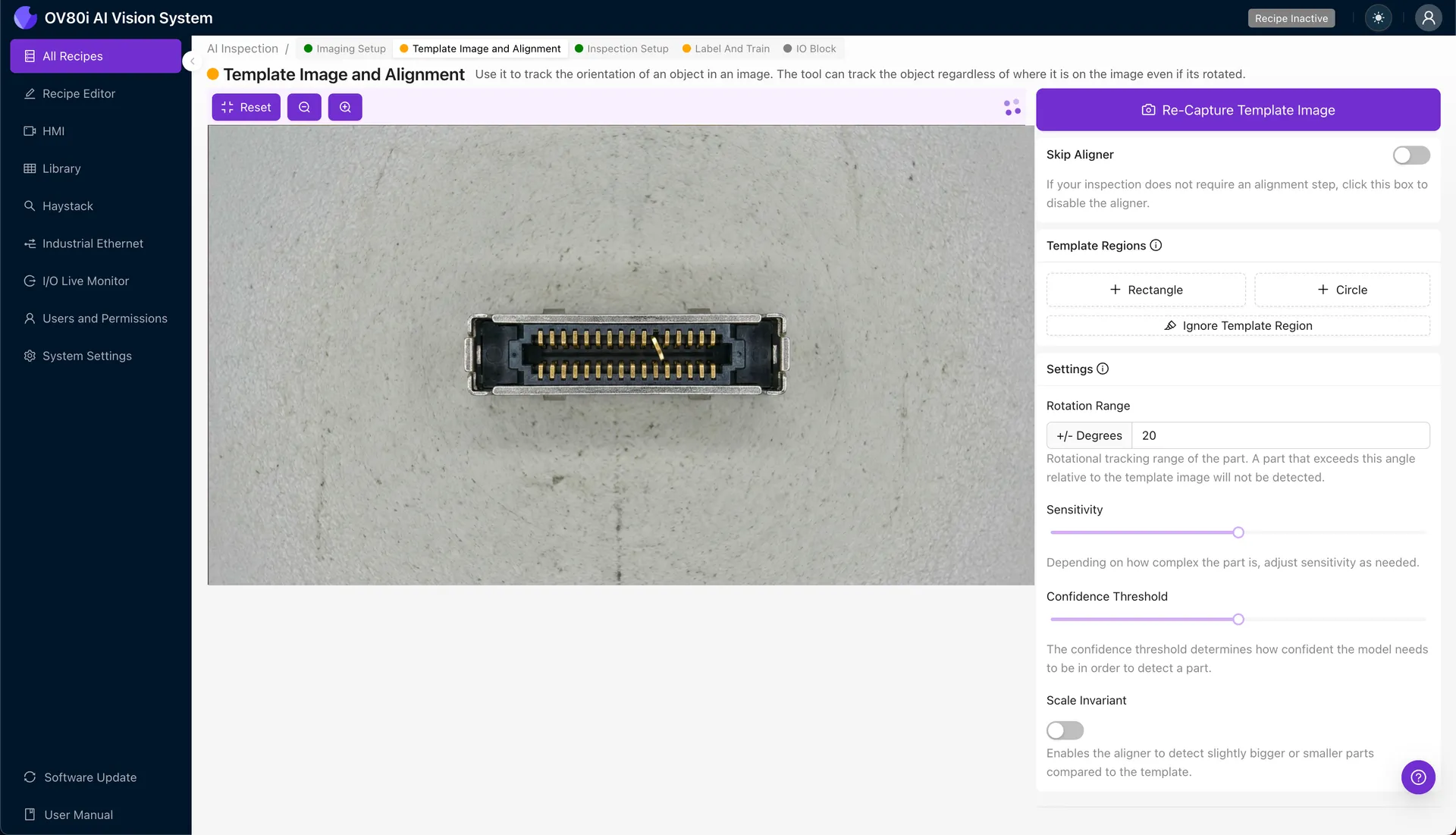Image resolution: width=1456 pixels, height=835 pixels.
Task: Add a Rectangle template region
Action: (x=1146, y=289)
